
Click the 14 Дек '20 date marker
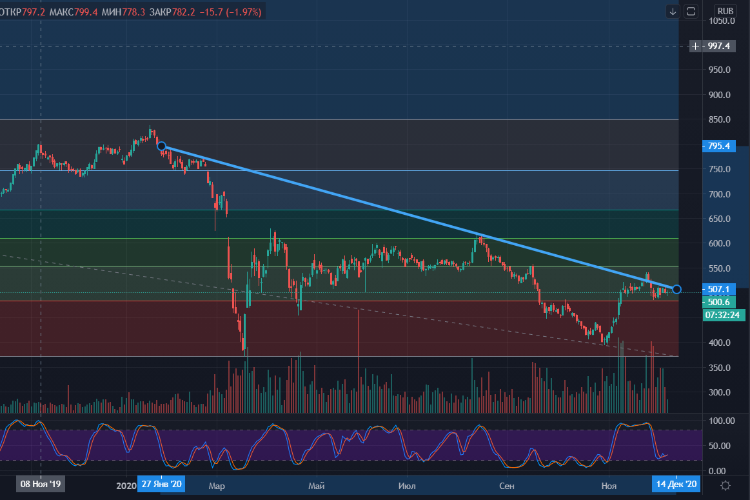676,484
